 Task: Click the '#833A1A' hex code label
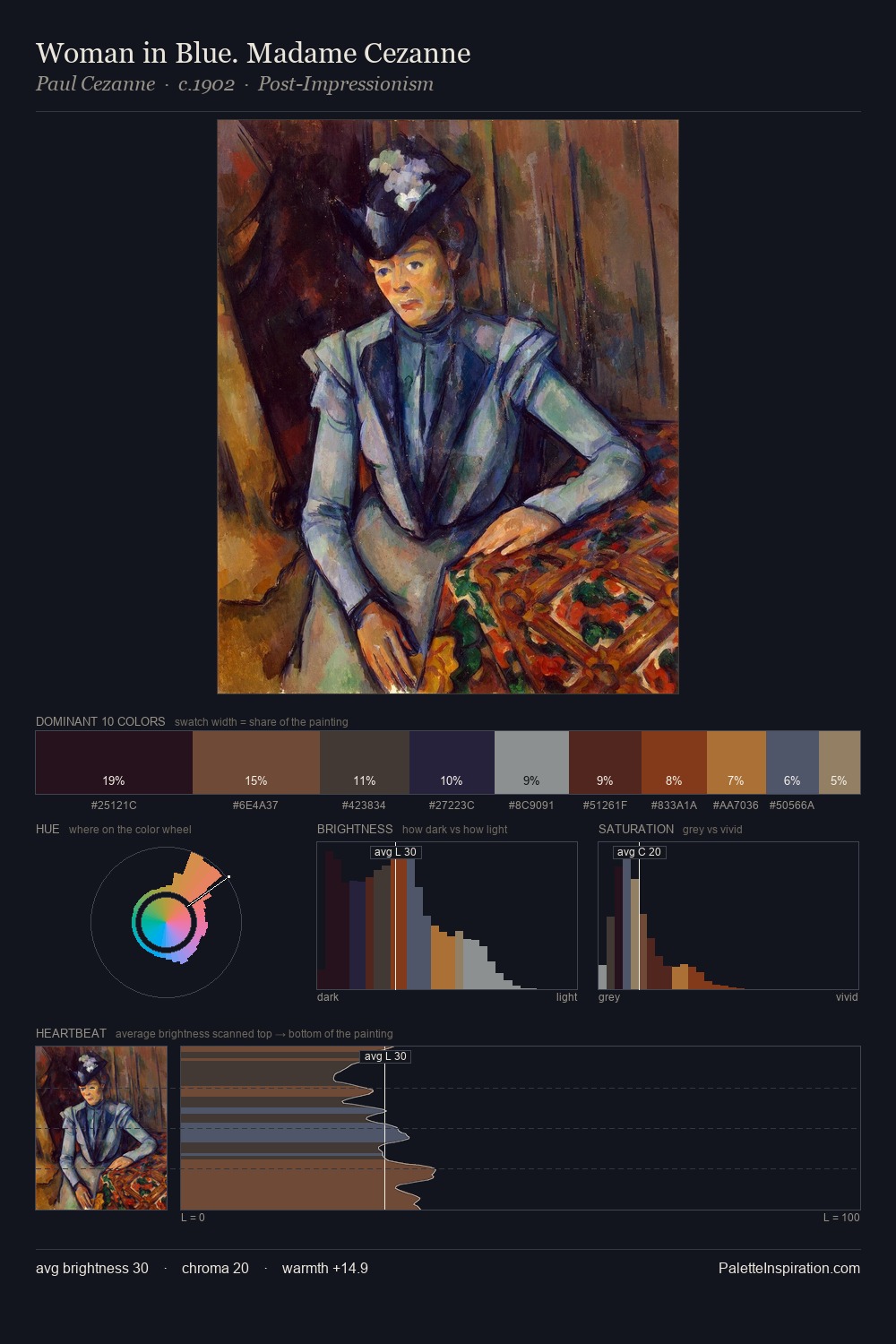[x=674, y=806]
